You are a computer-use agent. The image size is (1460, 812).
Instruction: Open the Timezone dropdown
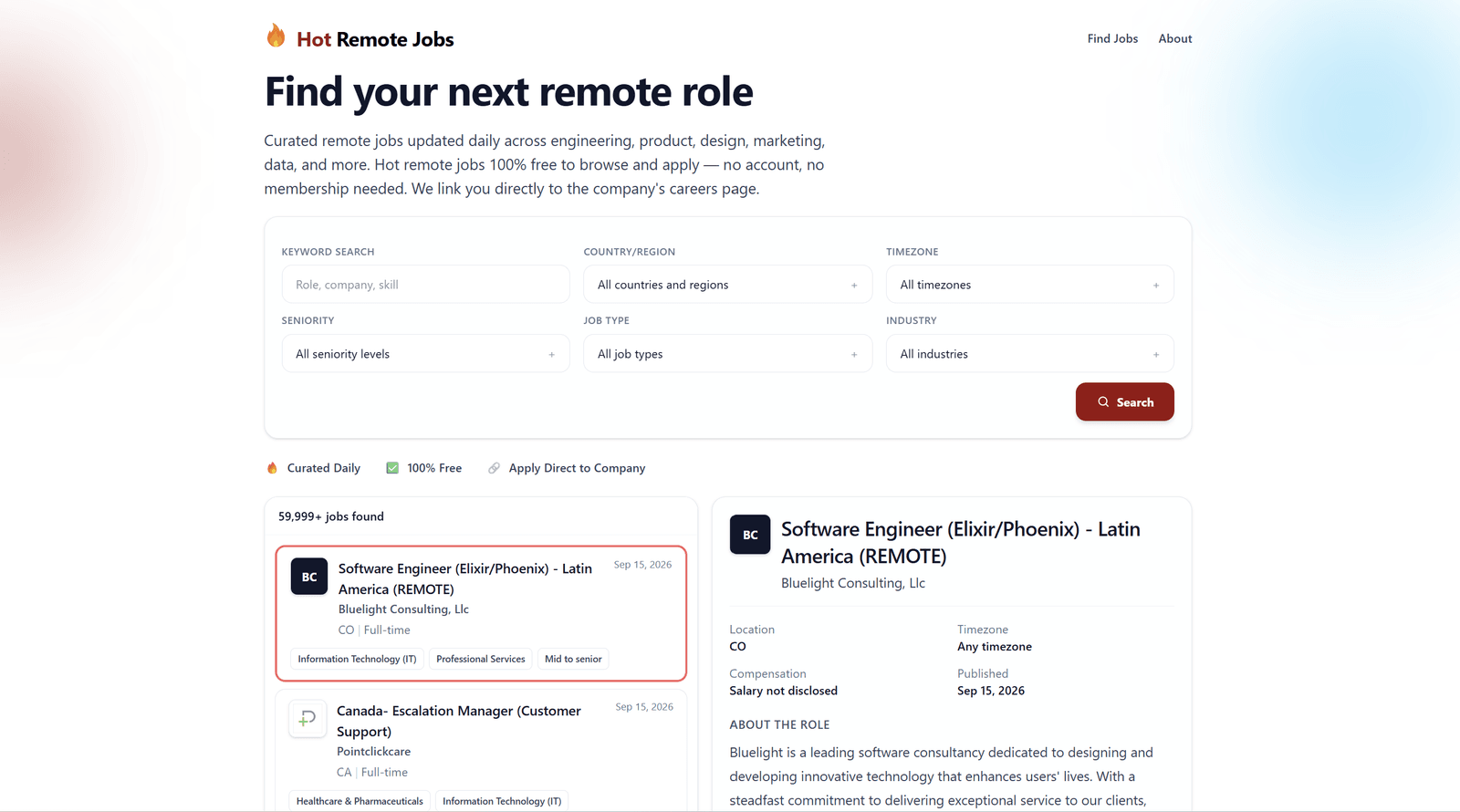(x=1029, y=285)
